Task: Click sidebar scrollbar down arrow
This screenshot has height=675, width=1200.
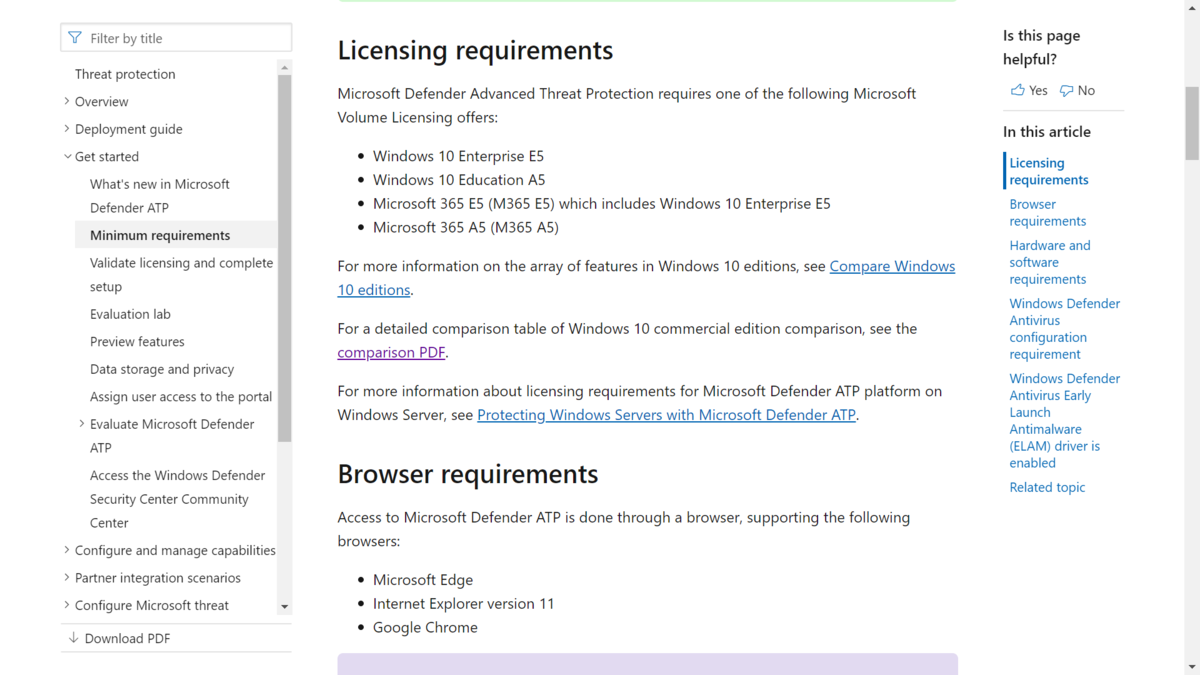Action: click(x=285, y=606)
